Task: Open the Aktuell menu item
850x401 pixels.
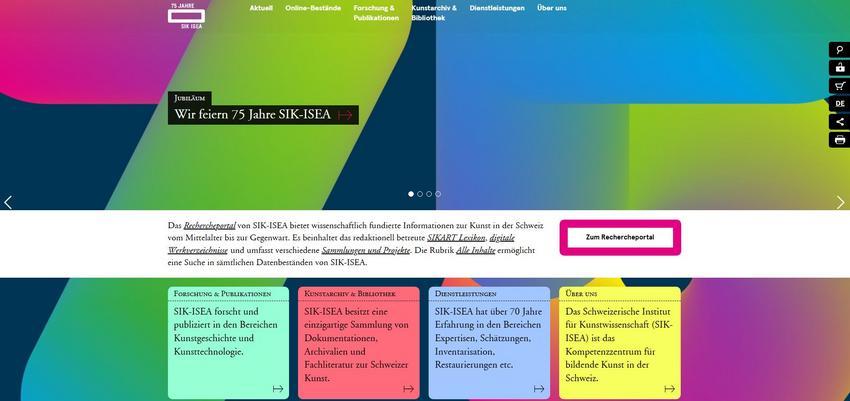Action: [260, 8]
